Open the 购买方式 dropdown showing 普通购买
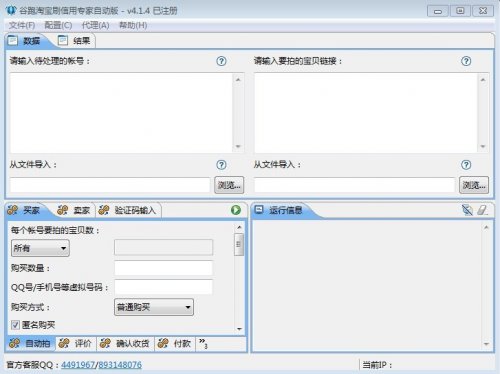 (x=154, y=307)
